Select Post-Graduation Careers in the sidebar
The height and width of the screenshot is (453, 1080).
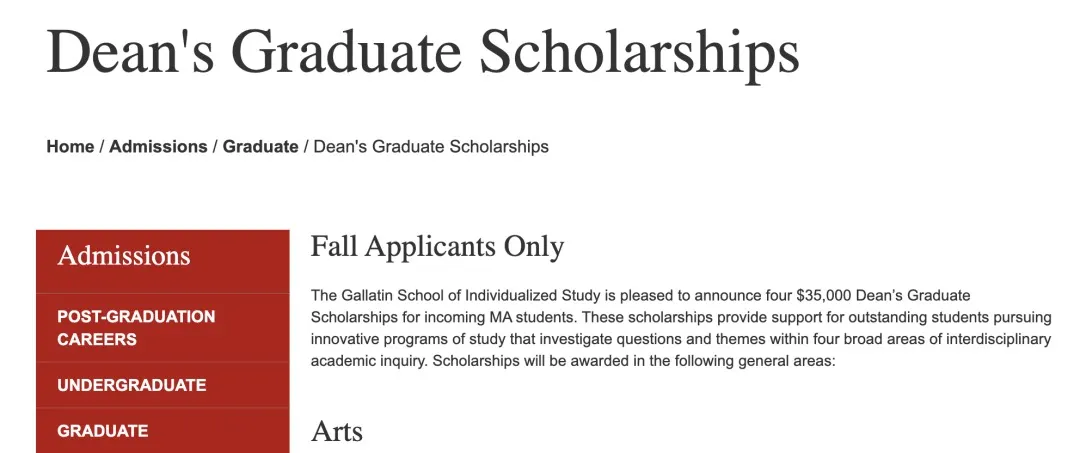[x=136, y=328]
